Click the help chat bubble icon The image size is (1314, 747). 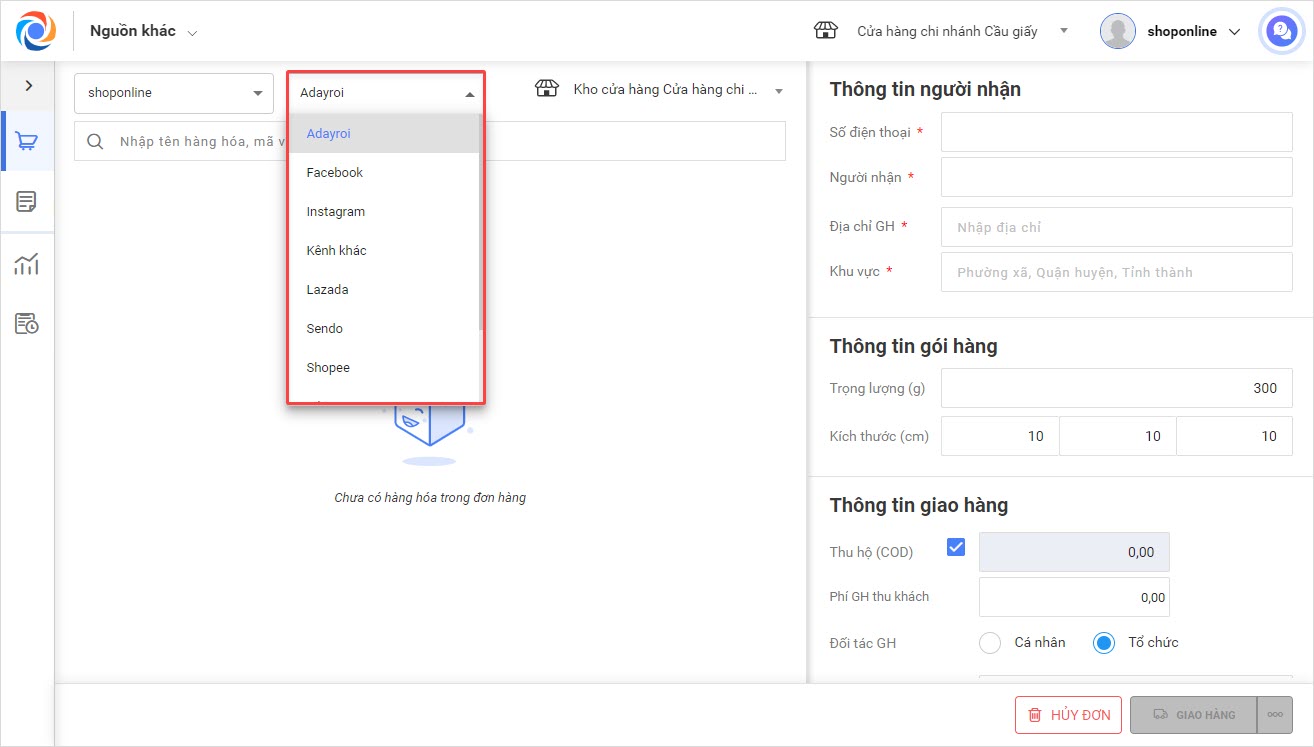point(1281,31)
